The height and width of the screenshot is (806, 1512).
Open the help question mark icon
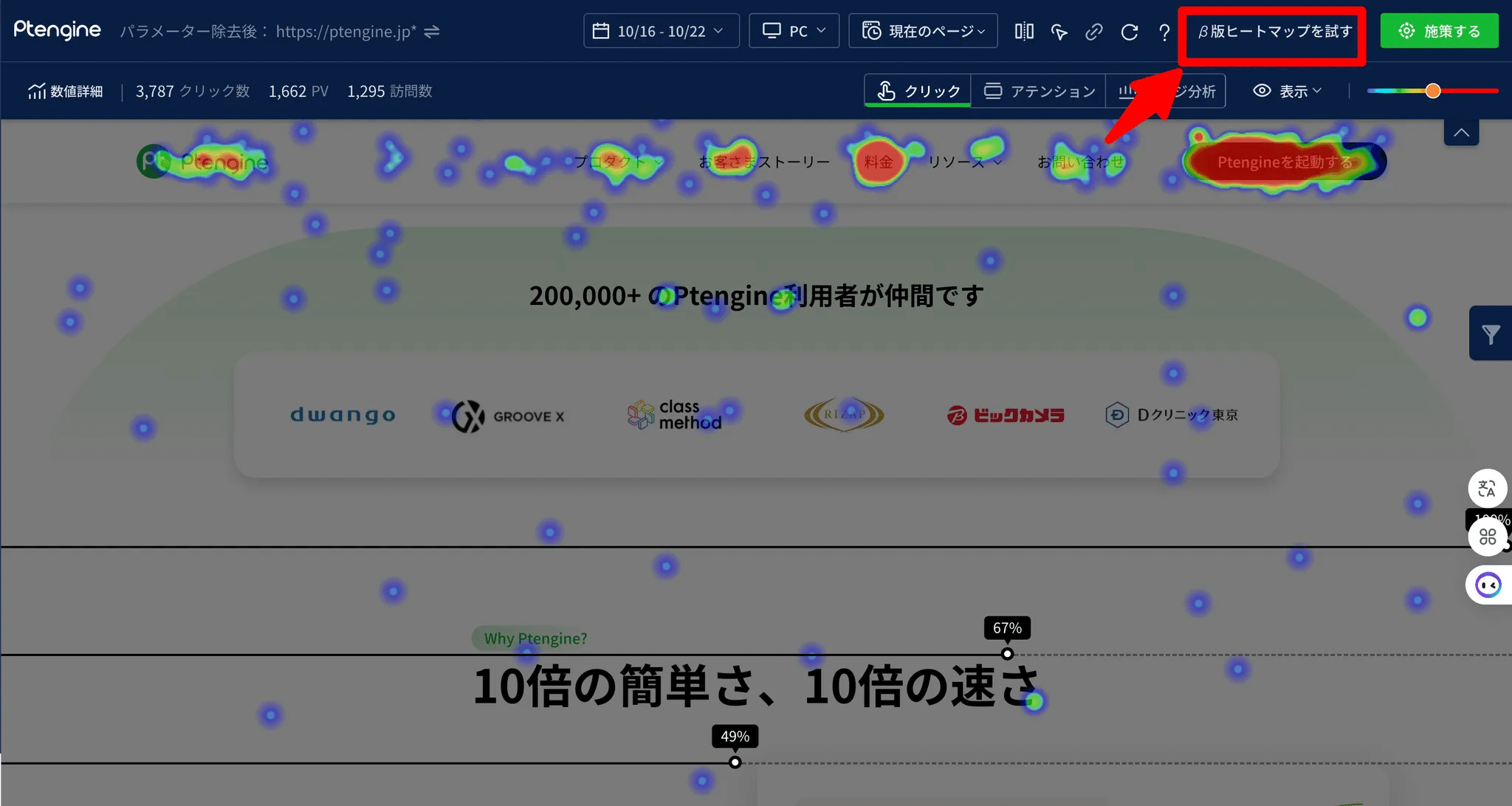tap(1164, 32)
